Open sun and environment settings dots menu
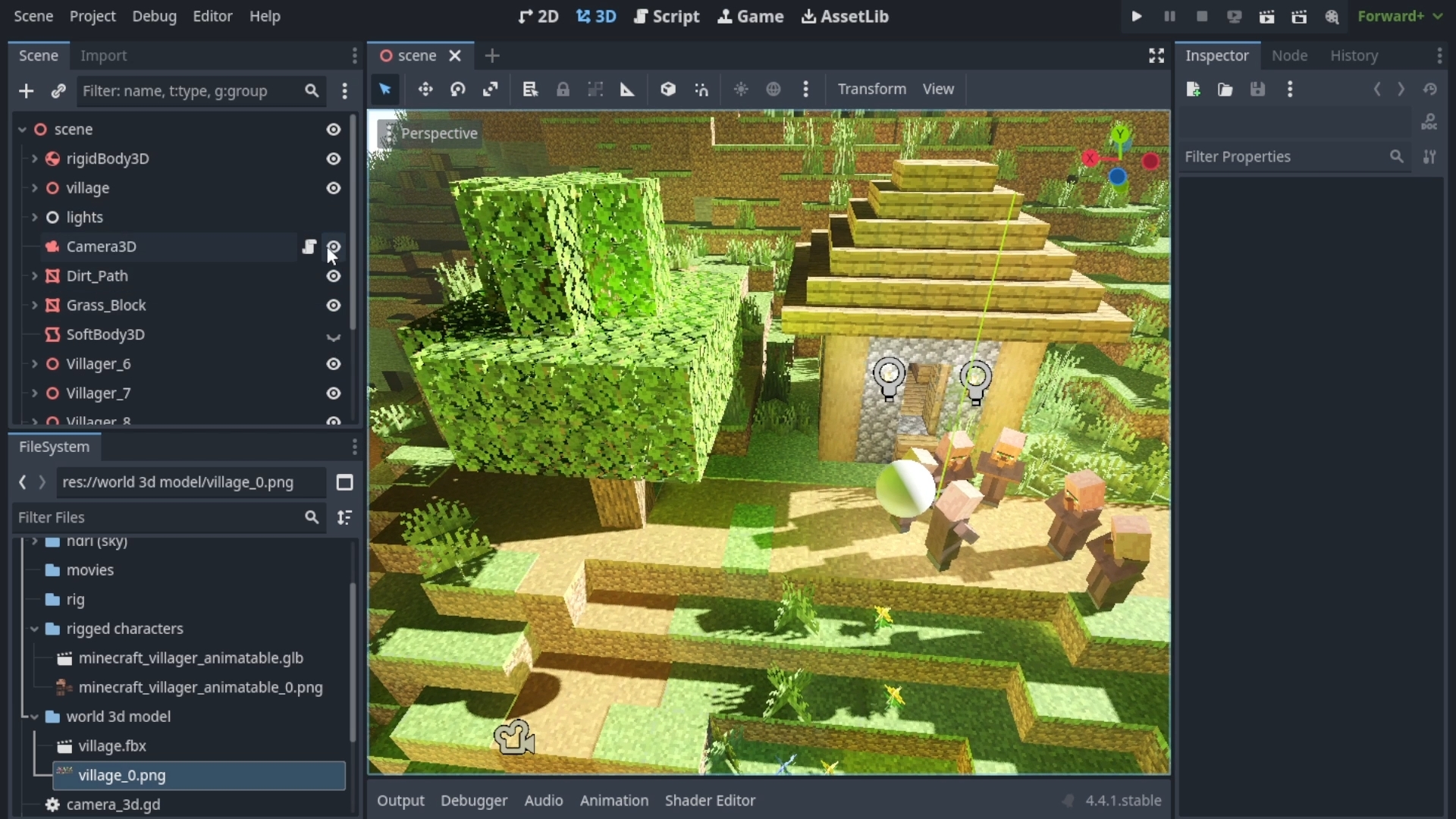1456x819 pixels. (806, 89)
